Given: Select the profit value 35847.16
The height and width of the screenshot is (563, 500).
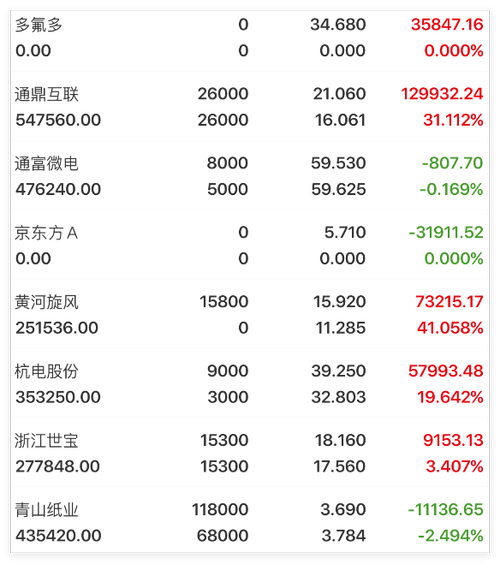Looking at the screenshot, I should click(x=447, y=25).
